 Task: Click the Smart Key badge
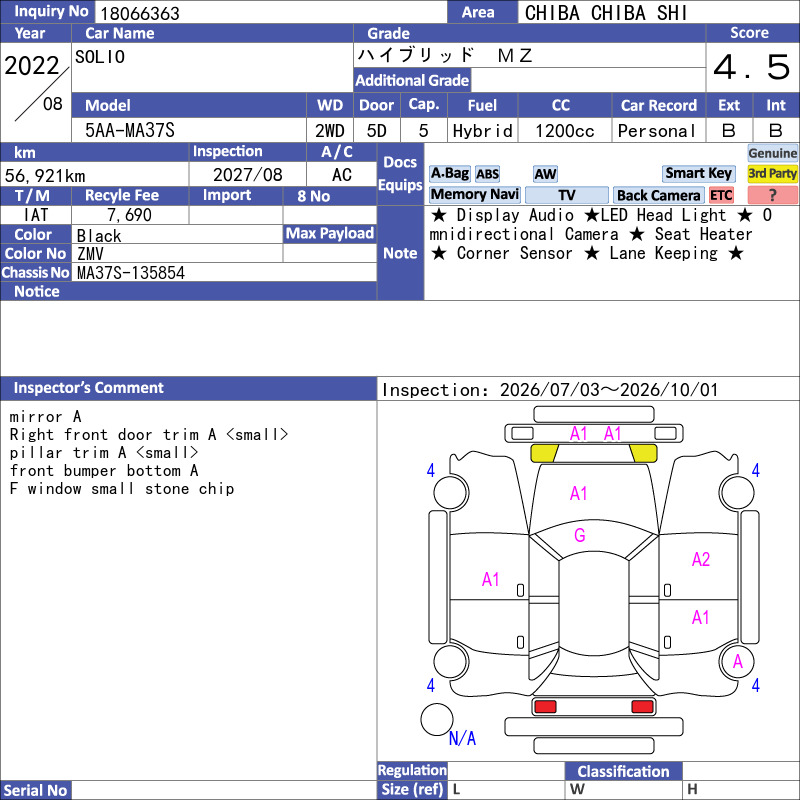698,173
